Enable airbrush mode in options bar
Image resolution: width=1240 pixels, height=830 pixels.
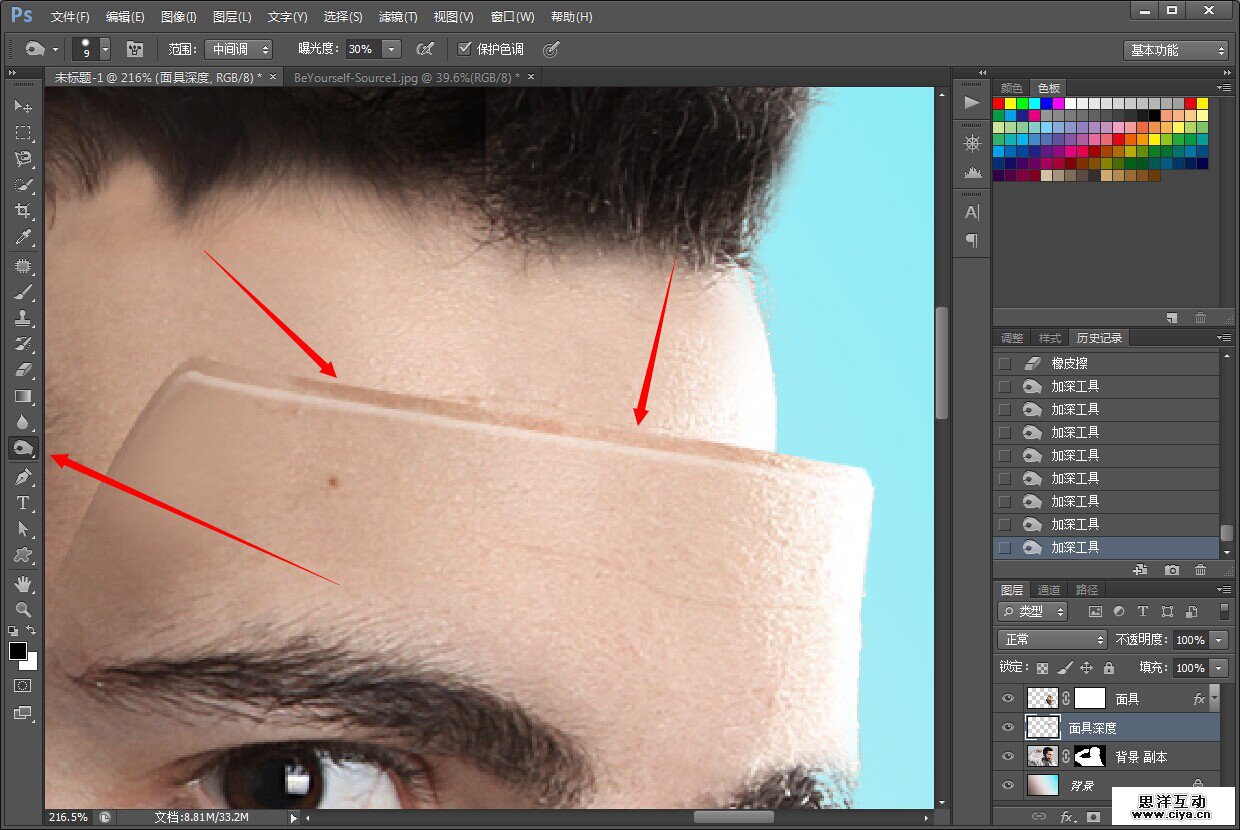click(x=425, y=49)
